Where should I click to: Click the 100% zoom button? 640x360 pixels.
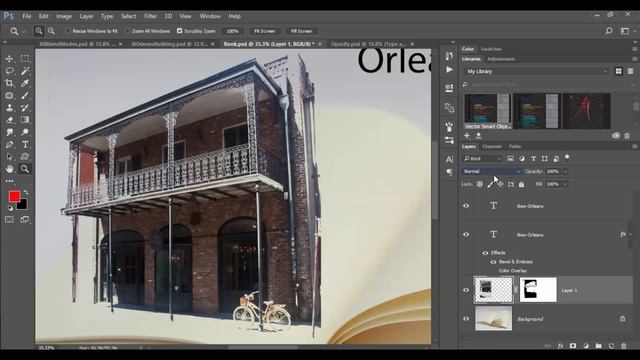[x=232, y=31]
